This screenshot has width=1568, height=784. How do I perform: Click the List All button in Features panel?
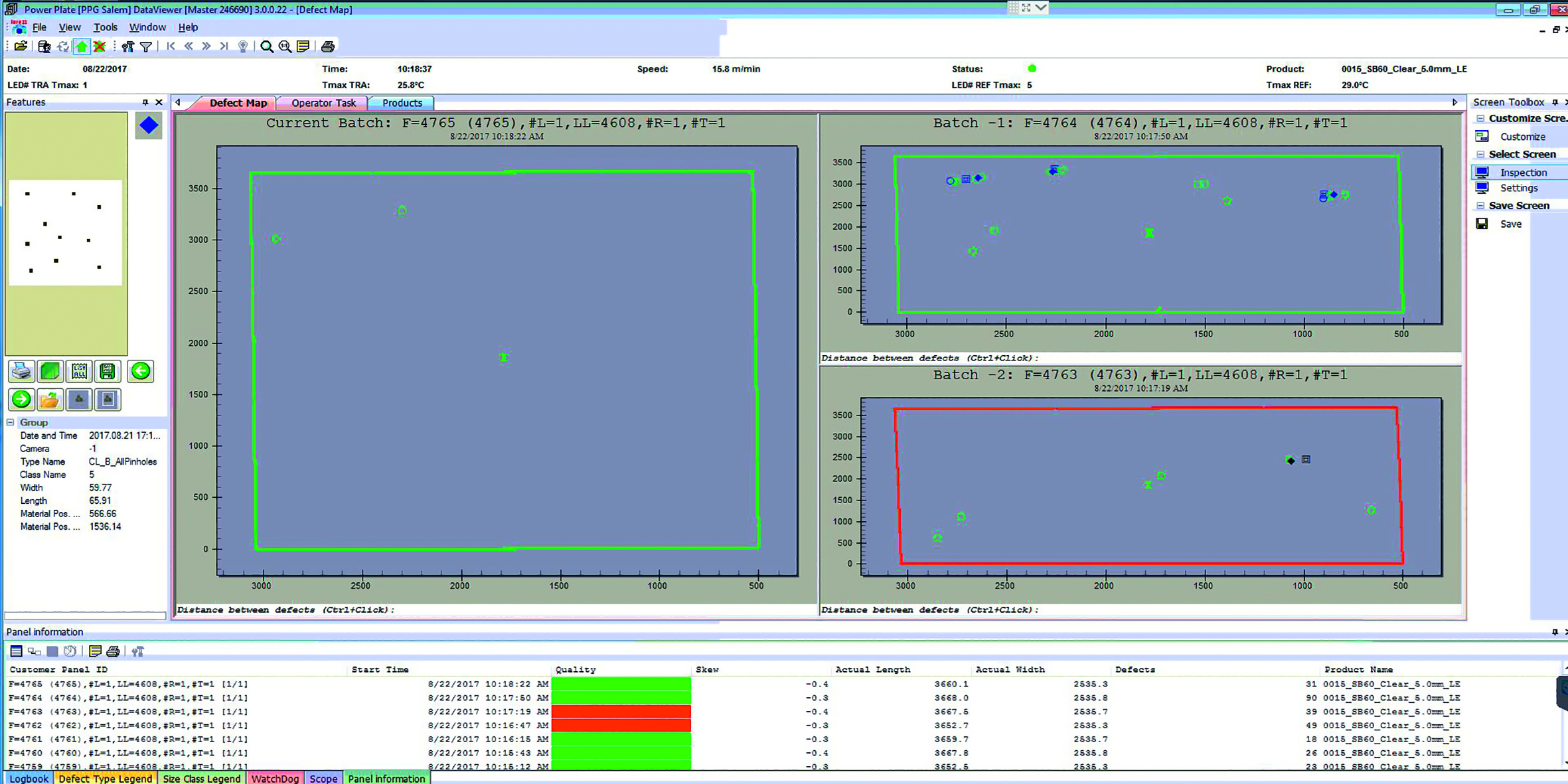79,371
